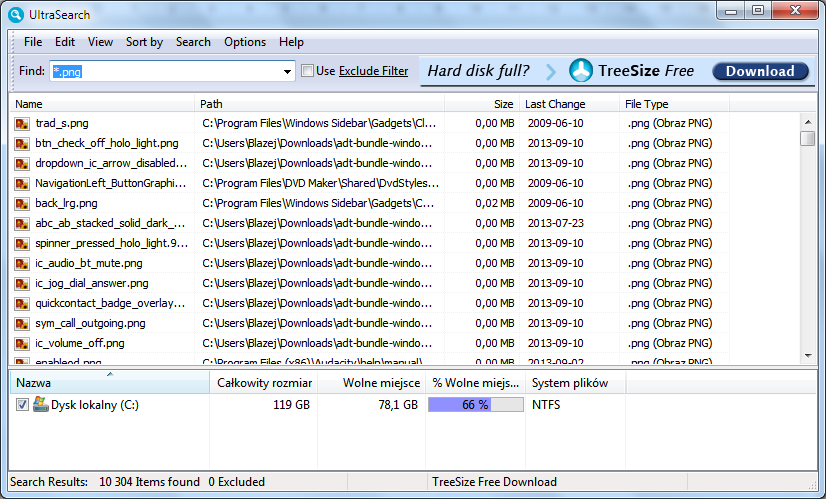Click the 0 Excluded status text
Viewport: 826px width, 499px height.
237,482
